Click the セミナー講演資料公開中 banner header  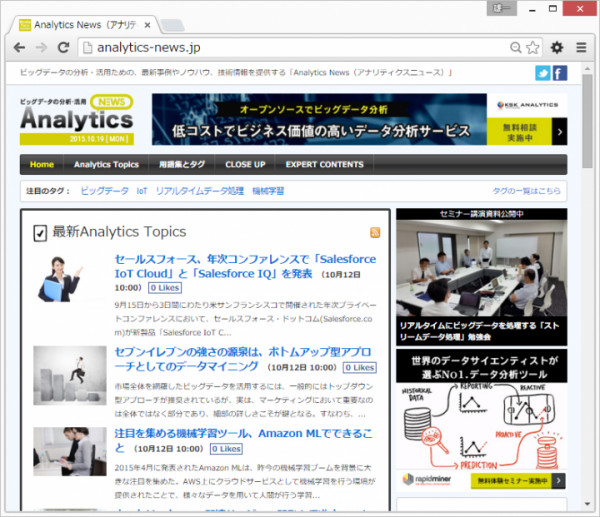481,214
